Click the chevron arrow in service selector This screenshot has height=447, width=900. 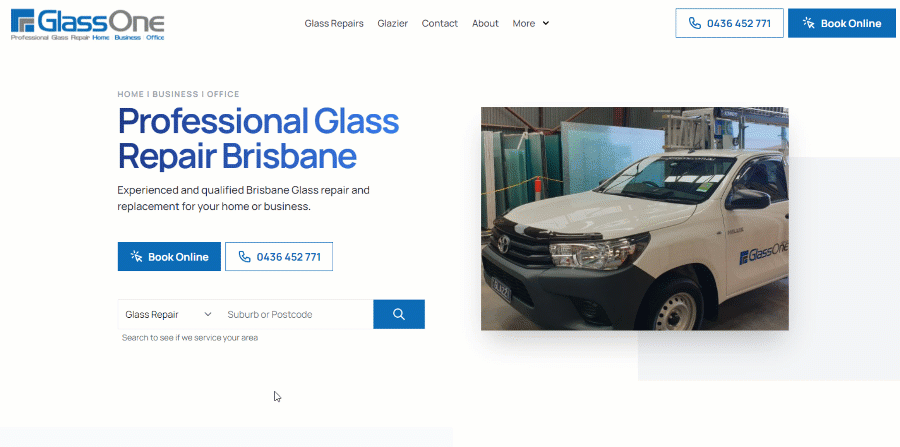[x=208, y=314]
